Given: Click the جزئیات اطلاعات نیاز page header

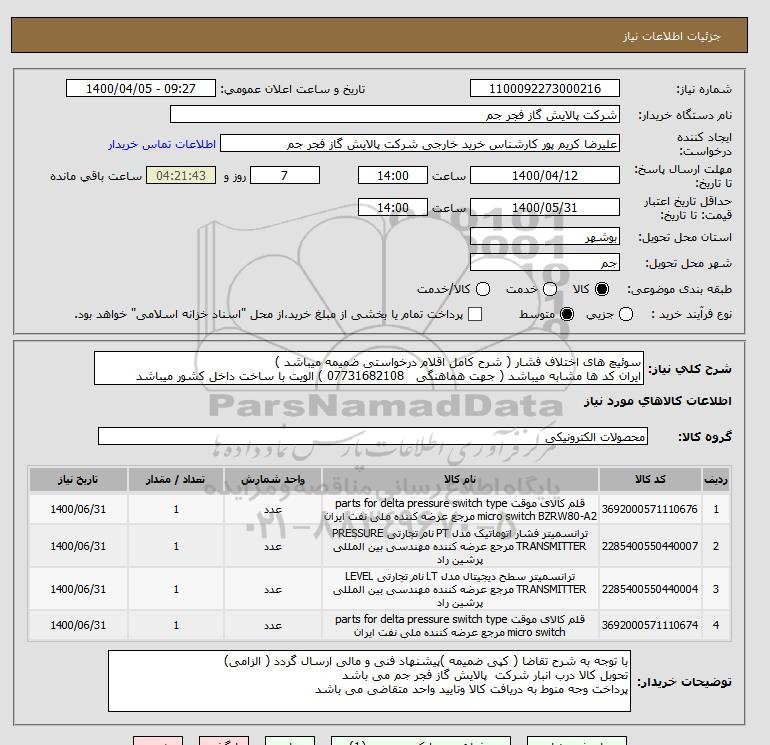Looking at the screenshot, I should point(671,36).
